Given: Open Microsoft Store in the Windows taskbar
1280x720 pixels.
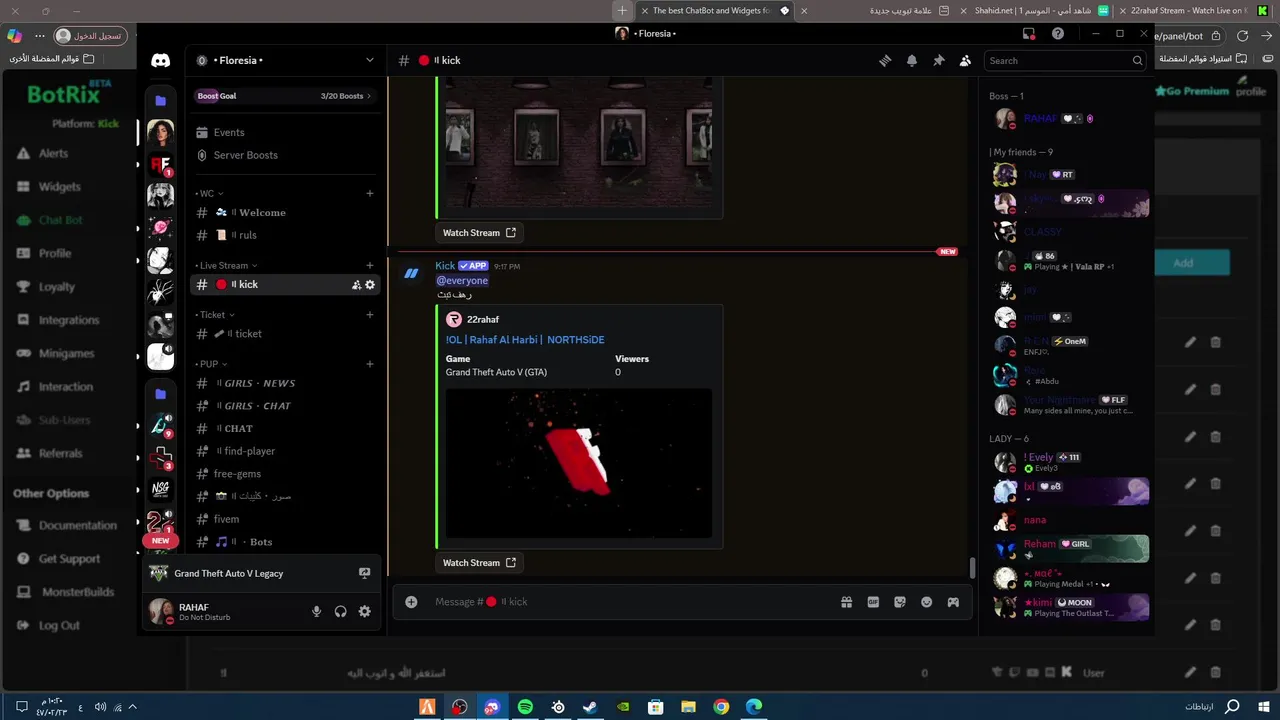Looking at the screenshot, I should (656, 707).
